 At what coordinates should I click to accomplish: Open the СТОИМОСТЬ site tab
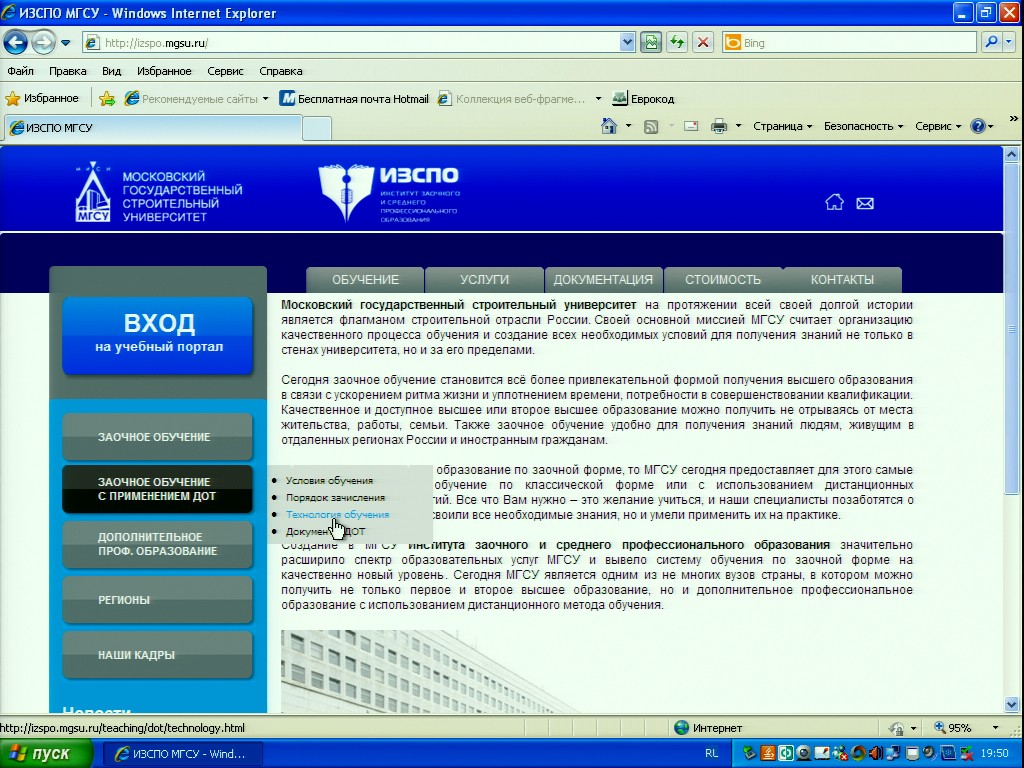click(722, 280)
